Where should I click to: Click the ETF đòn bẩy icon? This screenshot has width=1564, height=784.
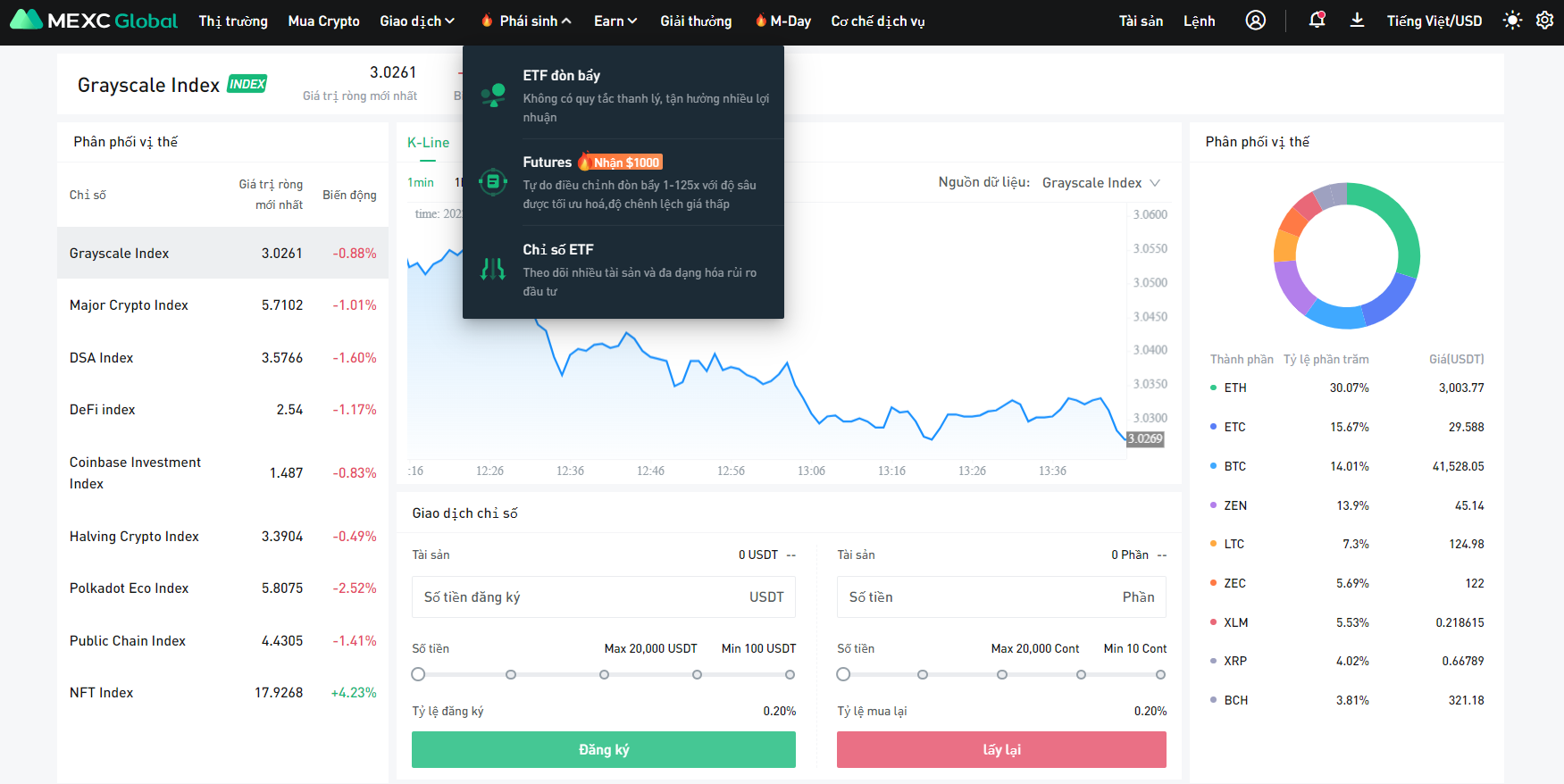click(x=493, y=95)
